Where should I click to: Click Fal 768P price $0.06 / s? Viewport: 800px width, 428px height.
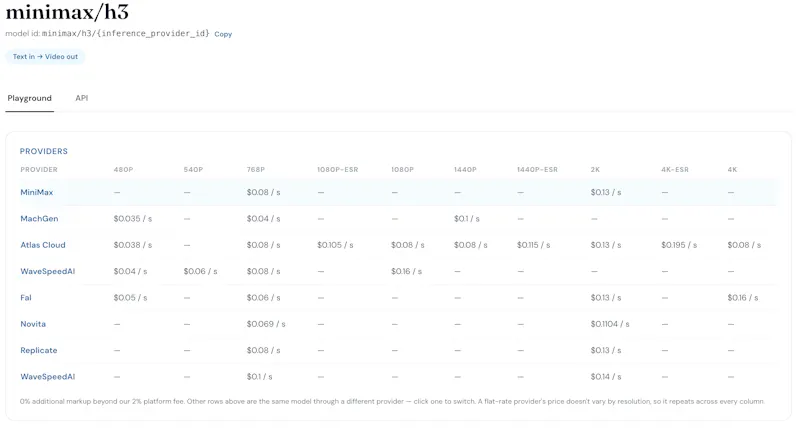[x=263, y=298]
